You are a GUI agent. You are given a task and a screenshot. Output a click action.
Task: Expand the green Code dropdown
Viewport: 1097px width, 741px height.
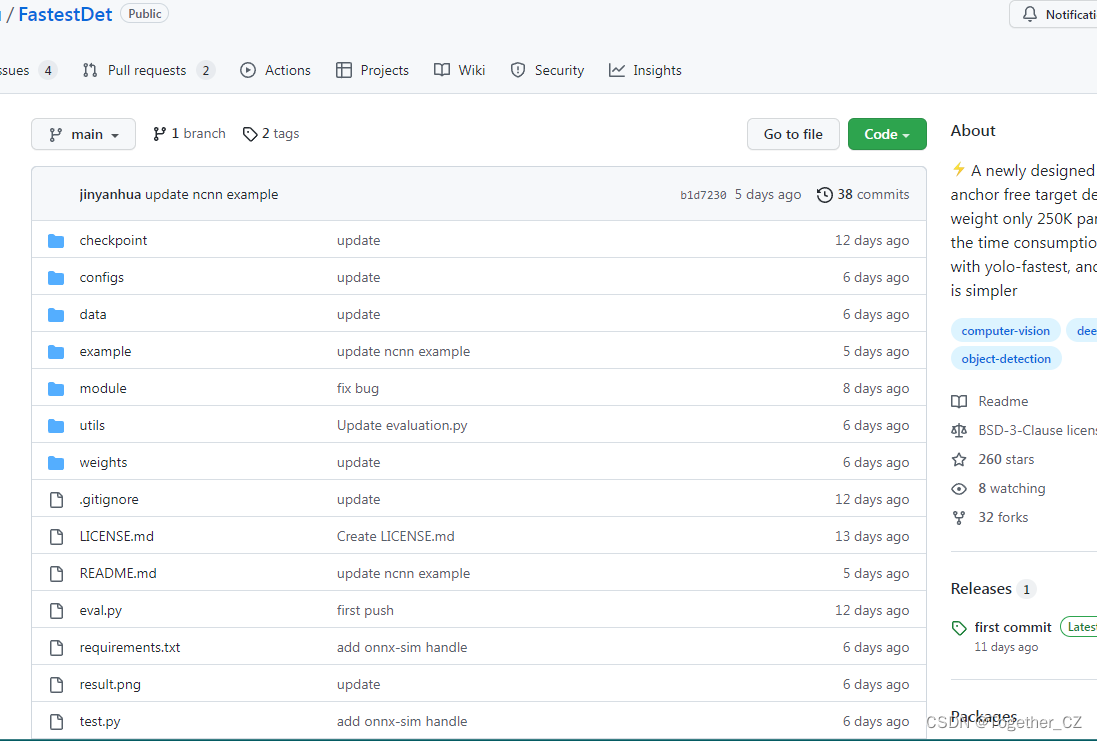(887, 134)
